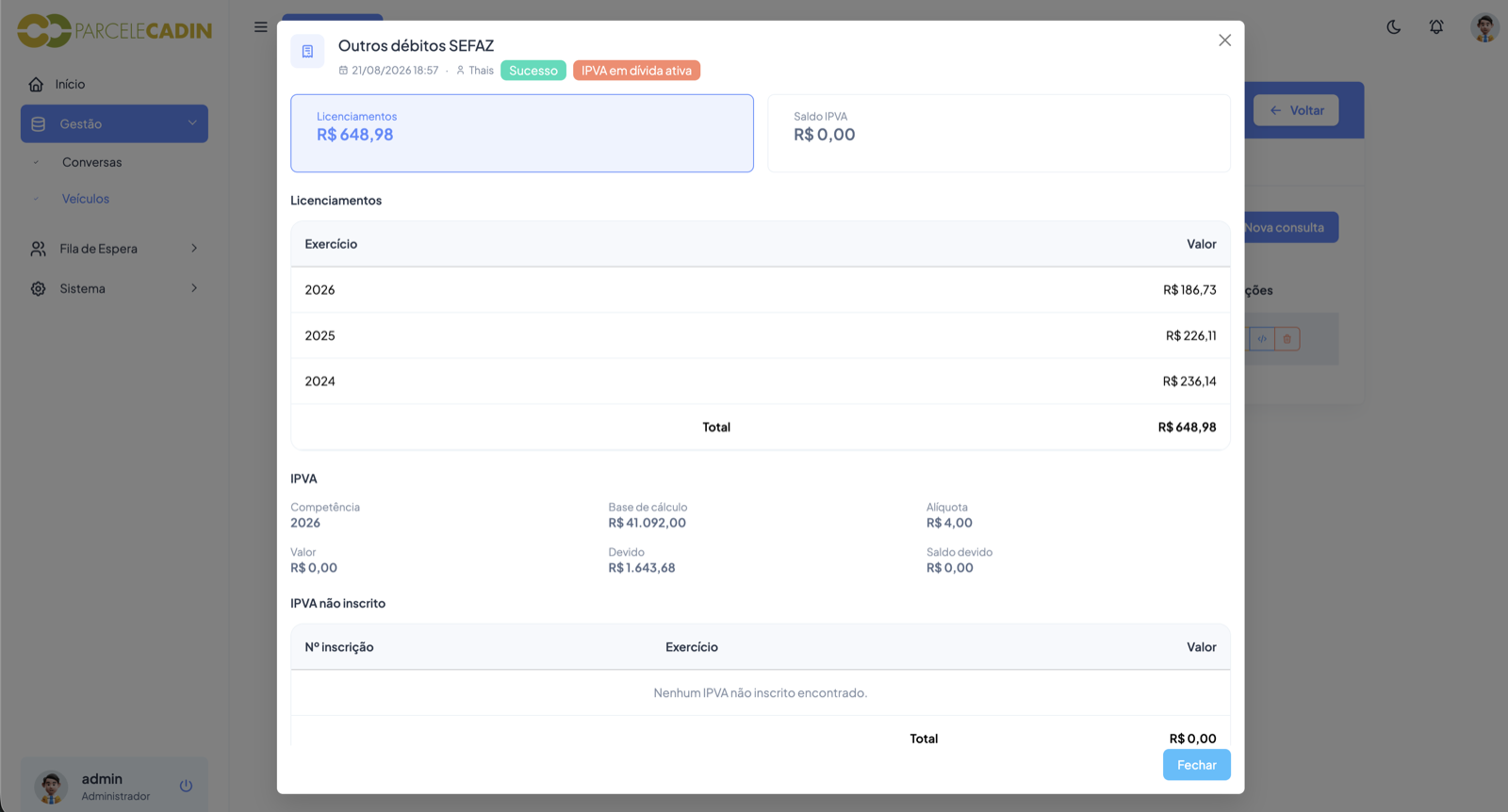Click the R$ 226,11 value cell
The height and width of the screenshot is (812, 1508).
(x=1191, y=335)
